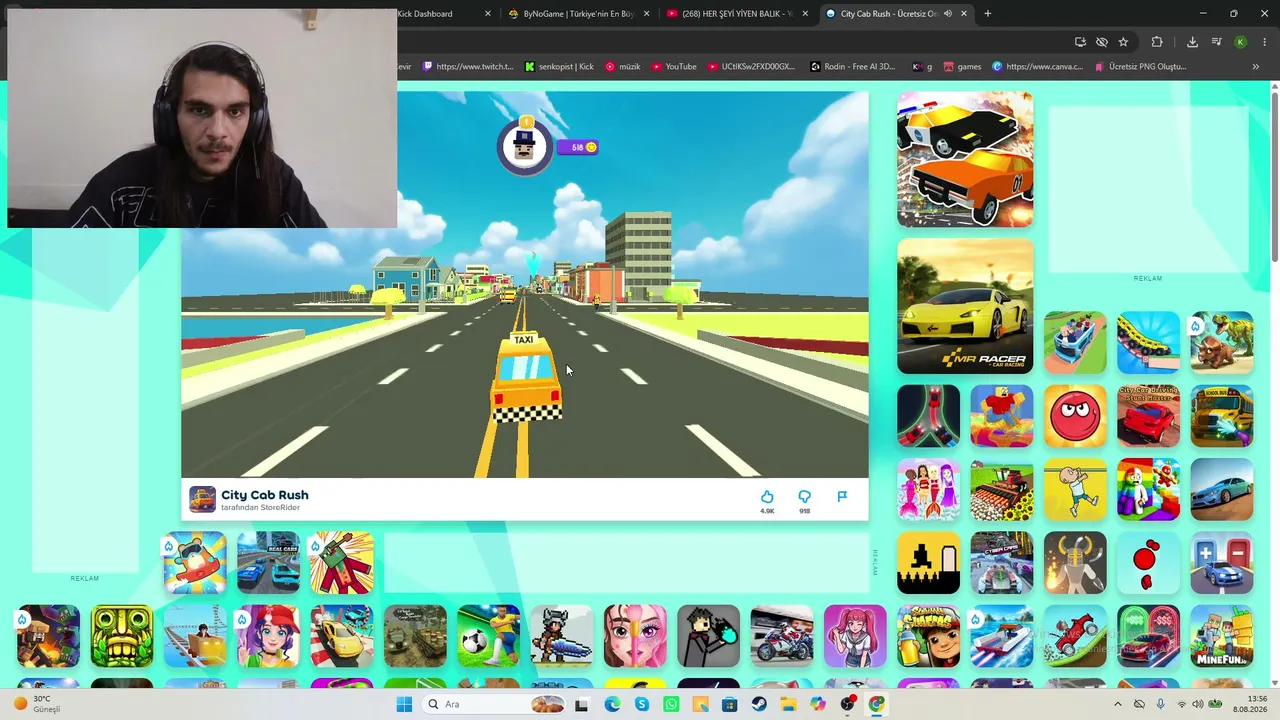
Task: Switch to the Kick Dashboard tab
Action: [445, 14]
